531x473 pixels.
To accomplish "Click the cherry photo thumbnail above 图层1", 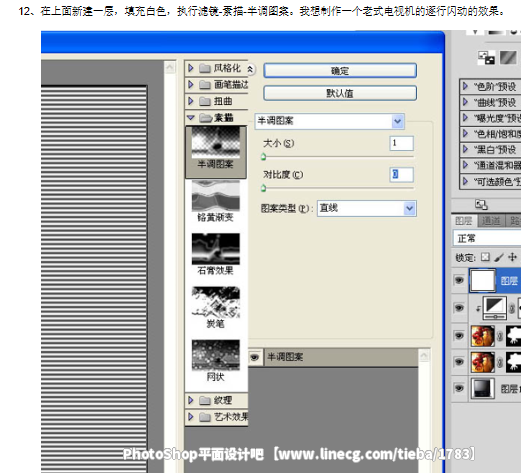I will (x=483, y=362).
